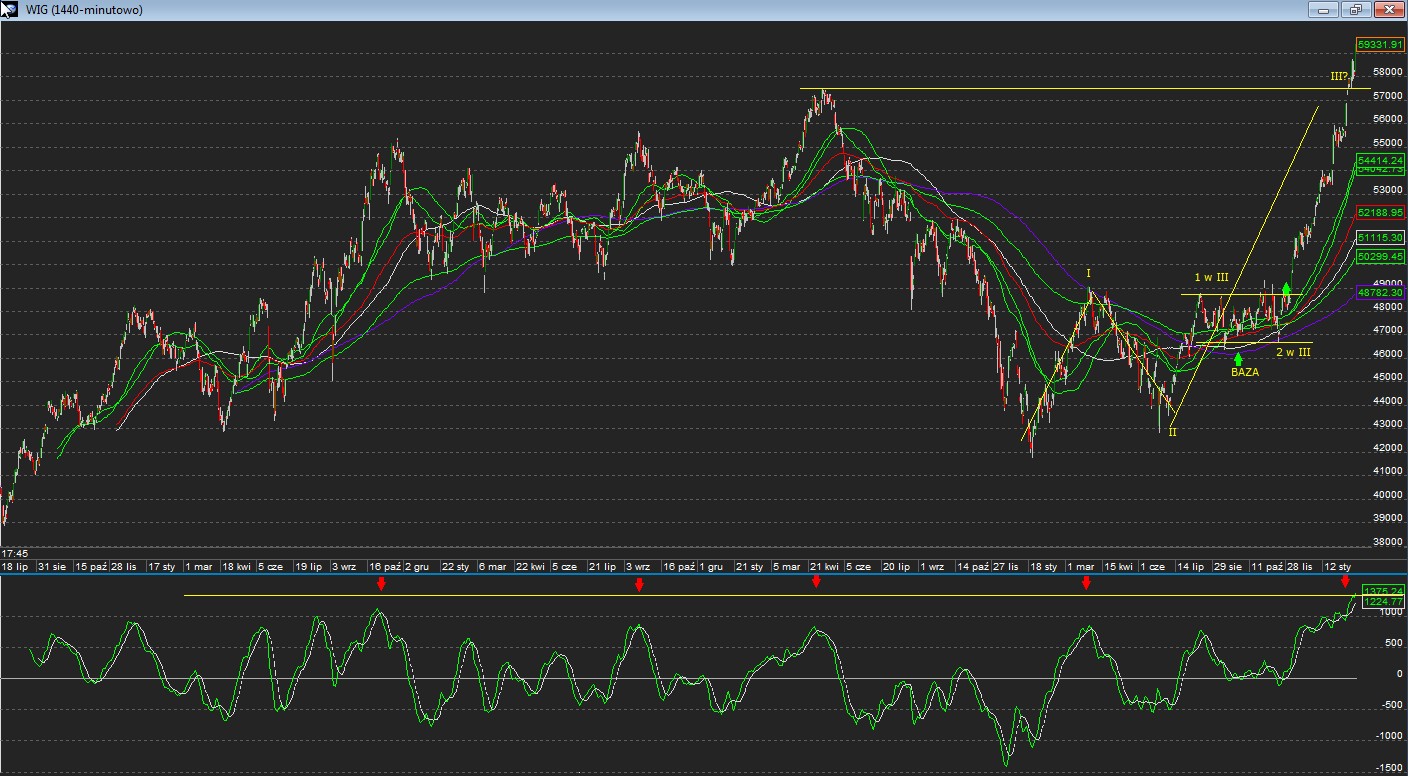Click the BAZA annotation text
This screenshot has height=776, width=1408.
click(x=1245, y=371)
